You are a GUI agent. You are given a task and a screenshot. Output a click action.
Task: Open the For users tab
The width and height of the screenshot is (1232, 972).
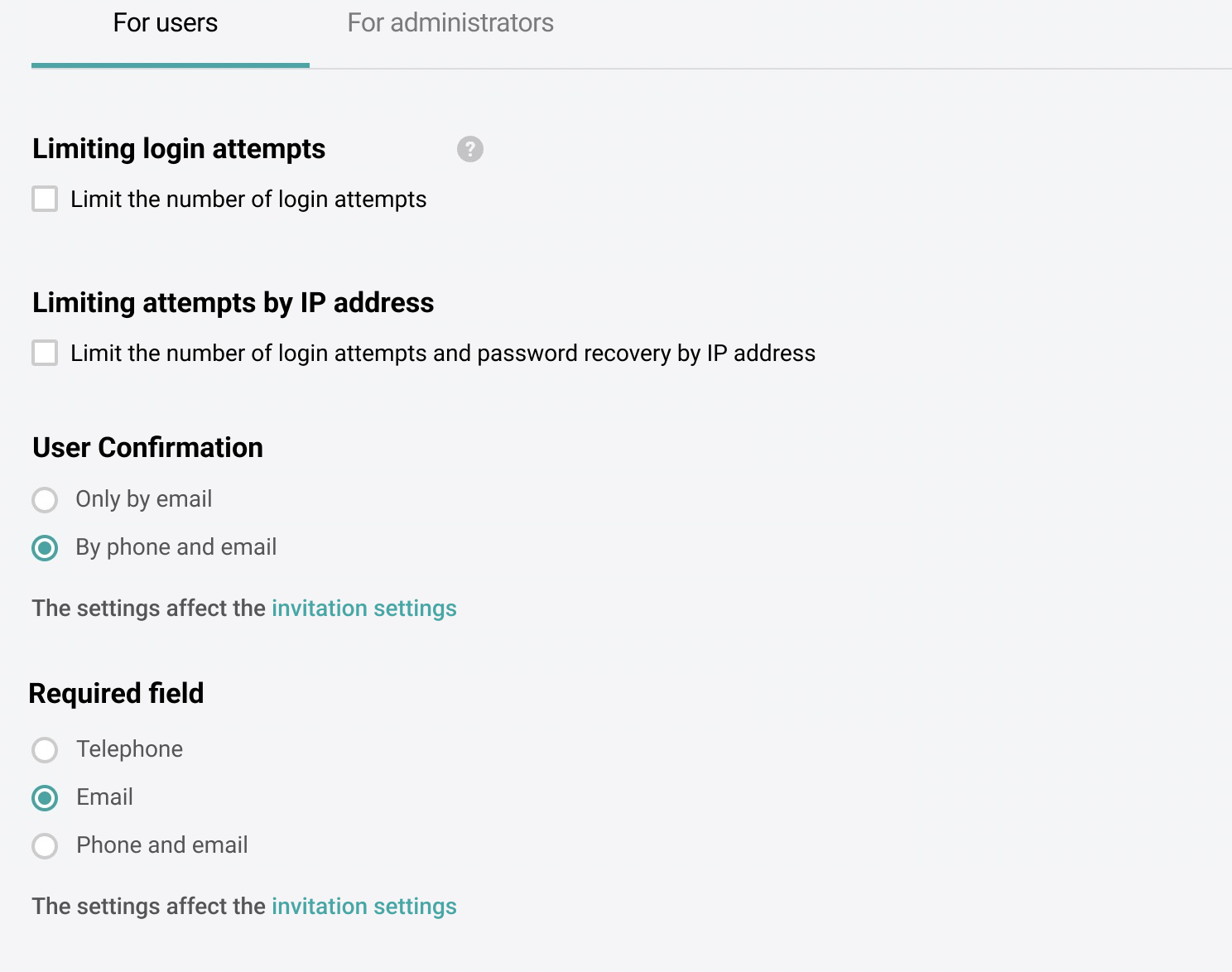[165, 22]
